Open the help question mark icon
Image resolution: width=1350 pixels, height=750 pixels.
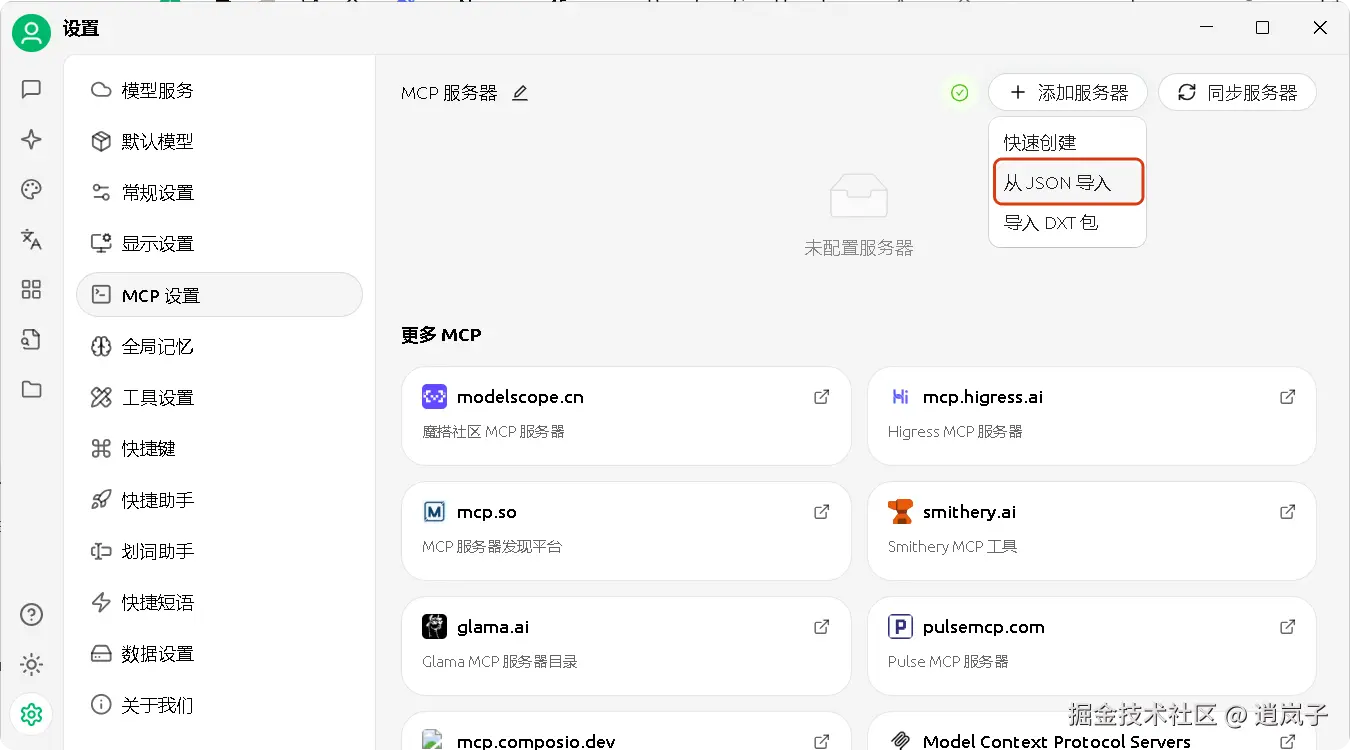[x=32, y=614]
